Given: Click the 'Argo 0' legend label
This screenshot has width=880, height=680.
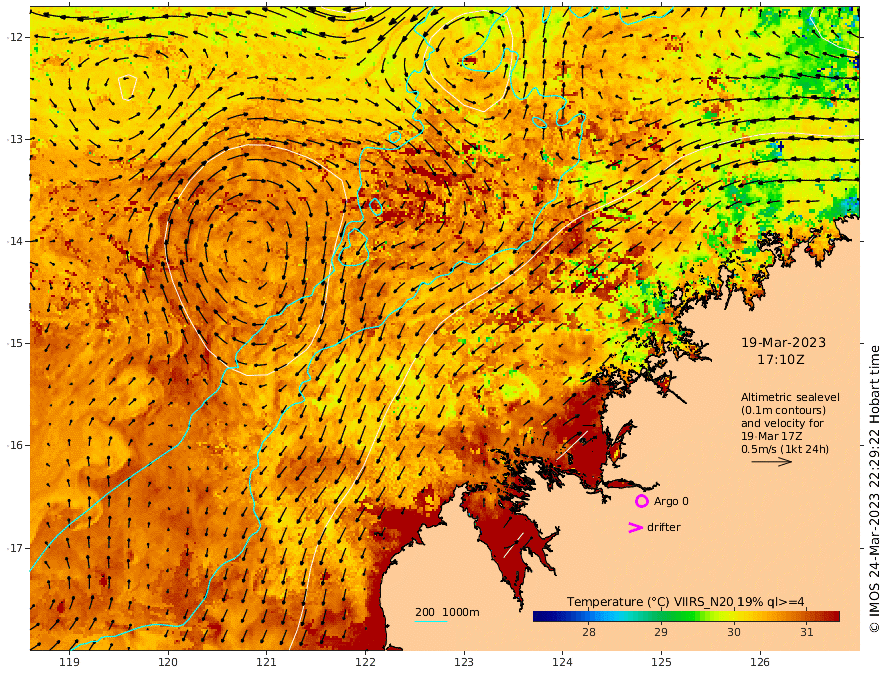Looking at the screenshot, I should 671,502.
